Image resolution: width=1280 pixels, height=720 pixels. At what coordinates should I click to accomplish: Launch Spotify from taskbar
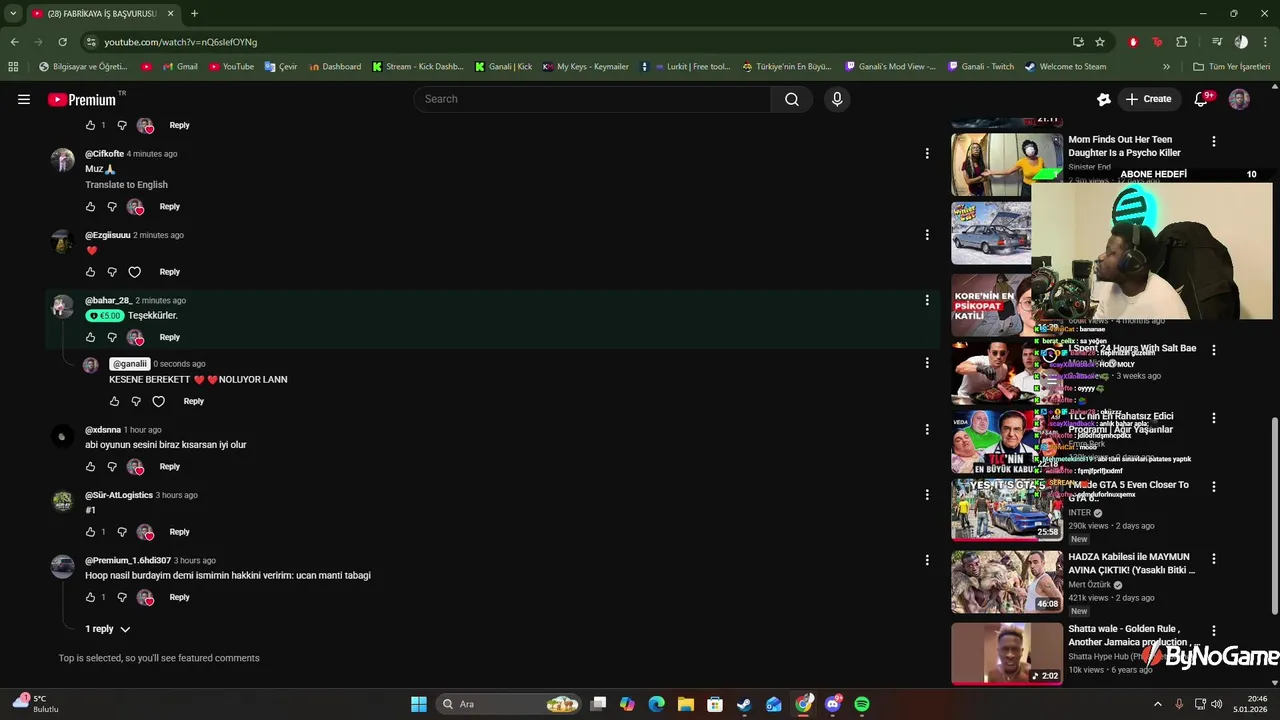862,704
